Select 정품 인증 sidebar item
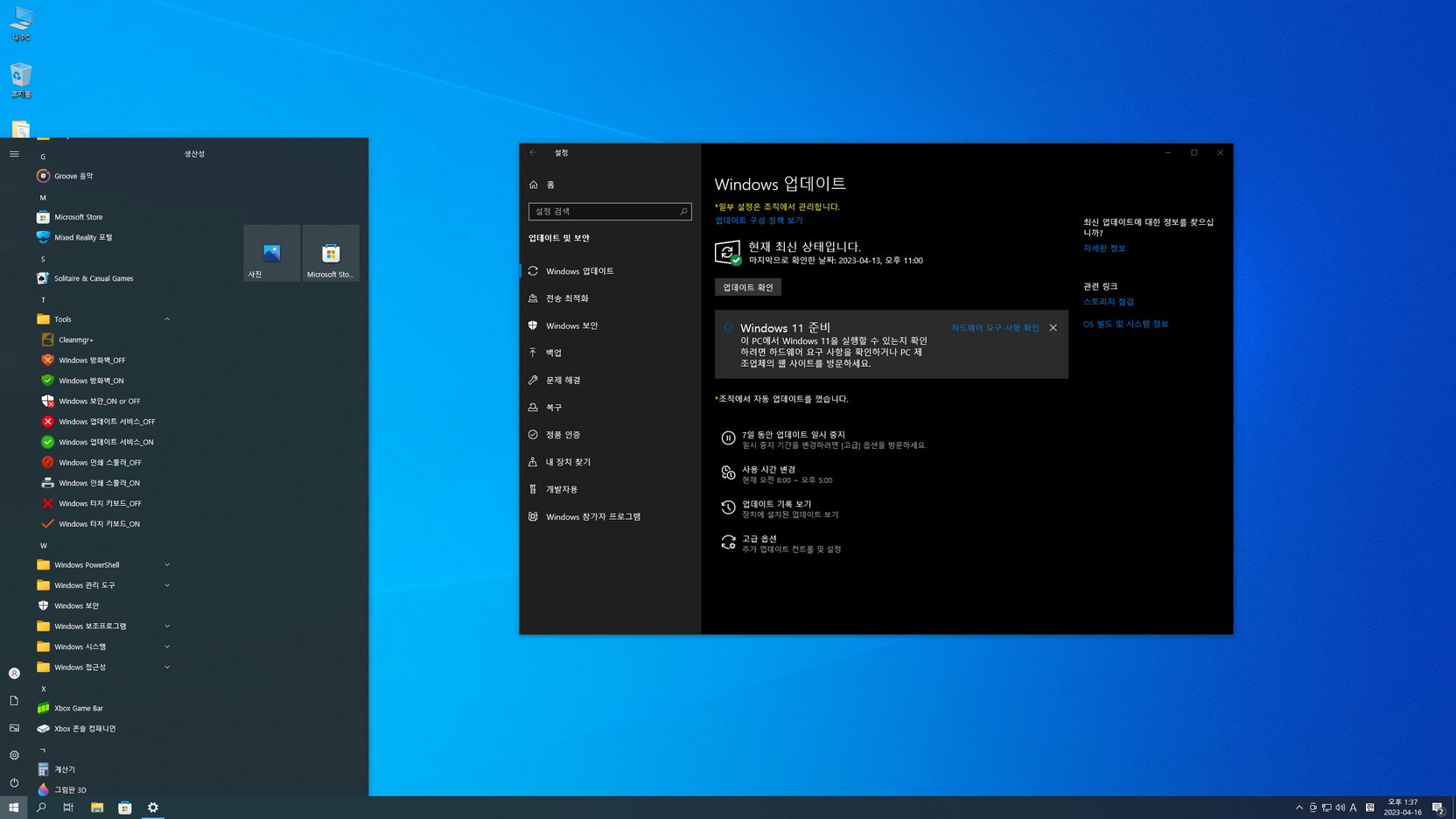Viewport: 1456px width, 819px height. [x=610, y=435]
